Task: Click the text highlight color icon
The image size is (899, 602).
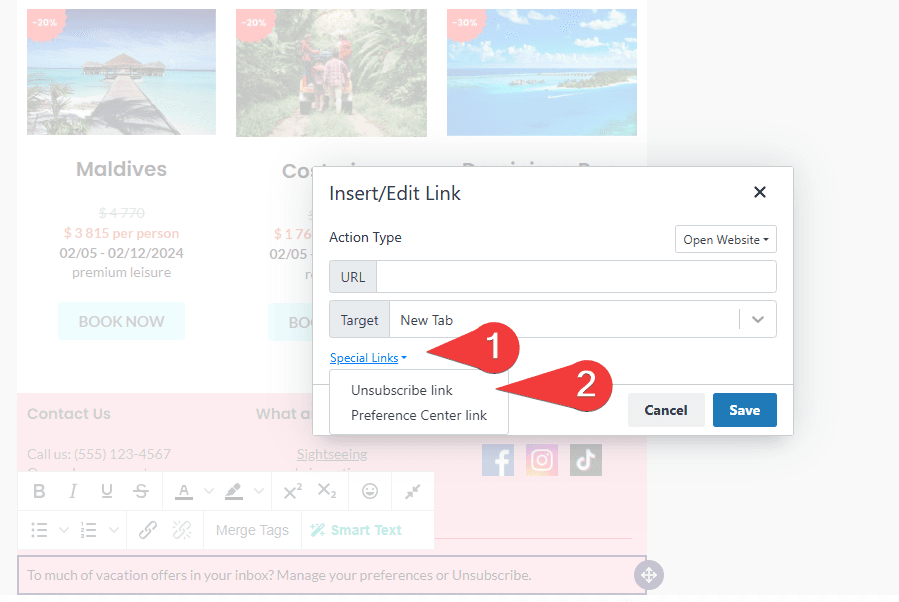Action: click(234, 491)
